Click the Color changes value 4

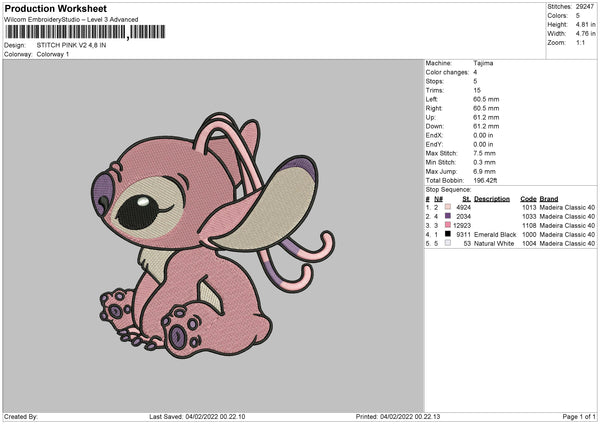475,72
